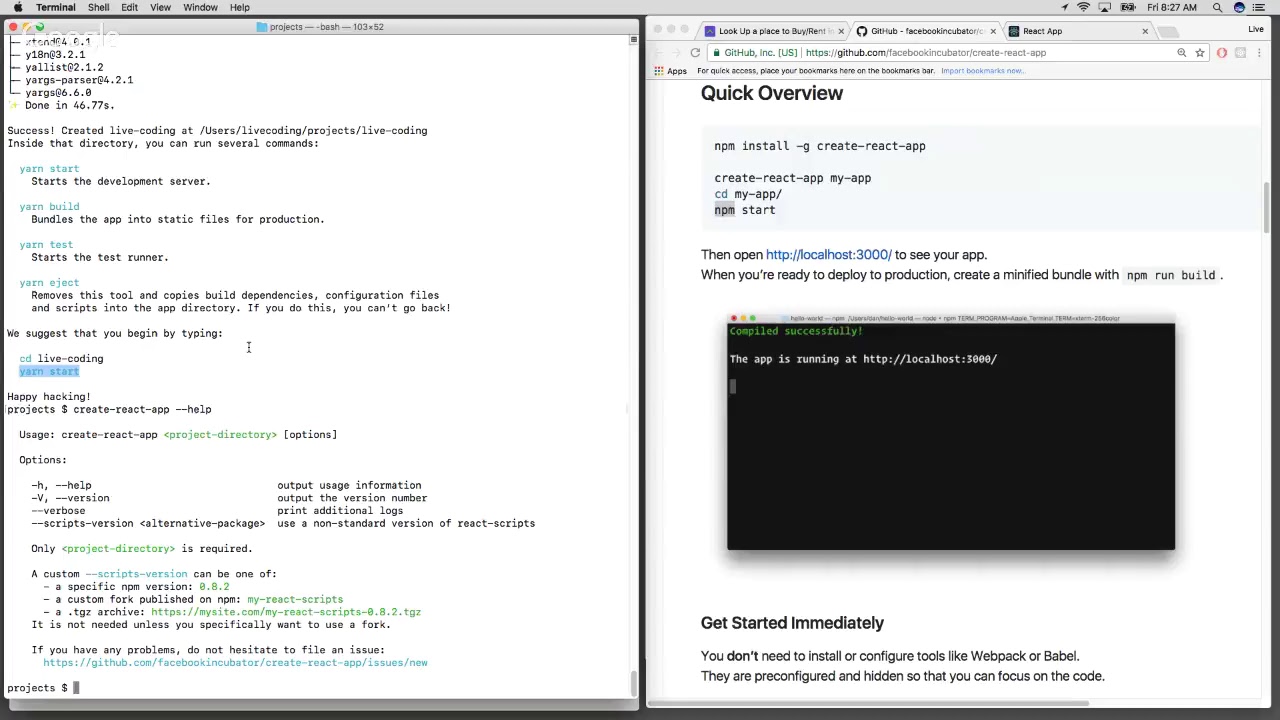Click highlighted 'yarn start' in terminal
The width and height of the screenshot is (1280, 720).
(49, 371)
